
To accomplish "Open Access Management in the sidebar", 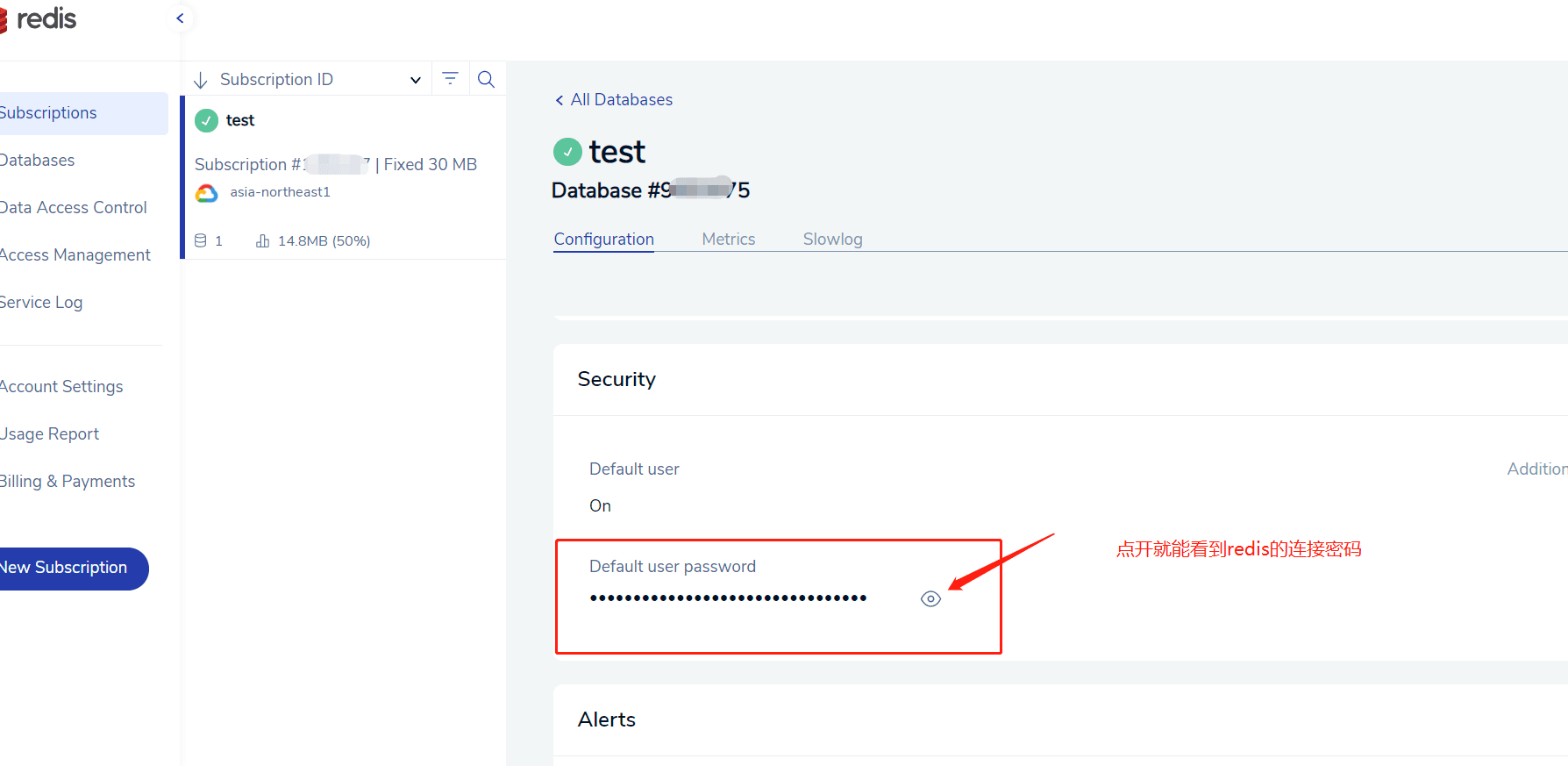I will pos(75,255).
